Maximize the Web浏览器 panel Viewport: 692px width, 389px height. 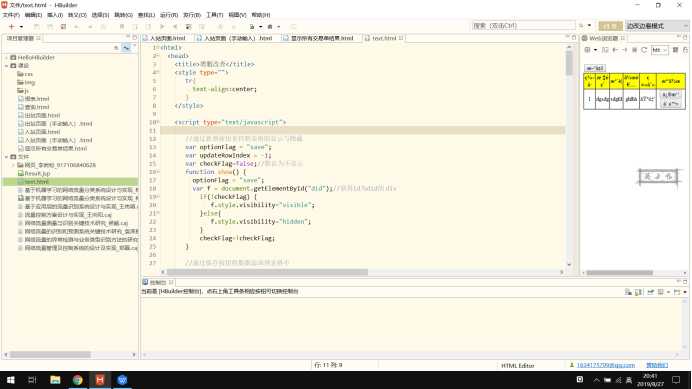pos(685,38)
